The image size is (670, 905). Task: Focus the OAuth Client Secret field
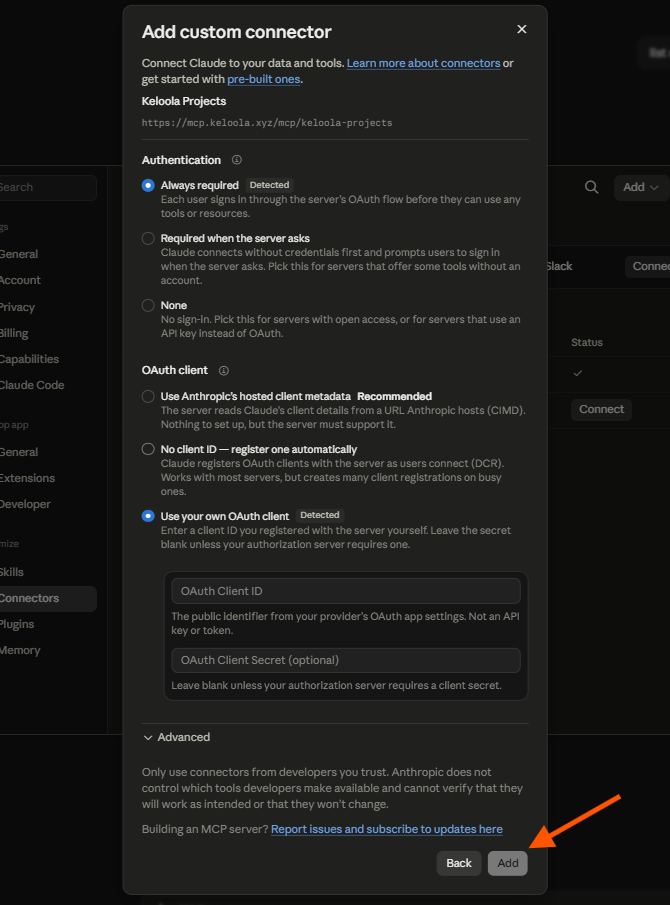point(346,660)
